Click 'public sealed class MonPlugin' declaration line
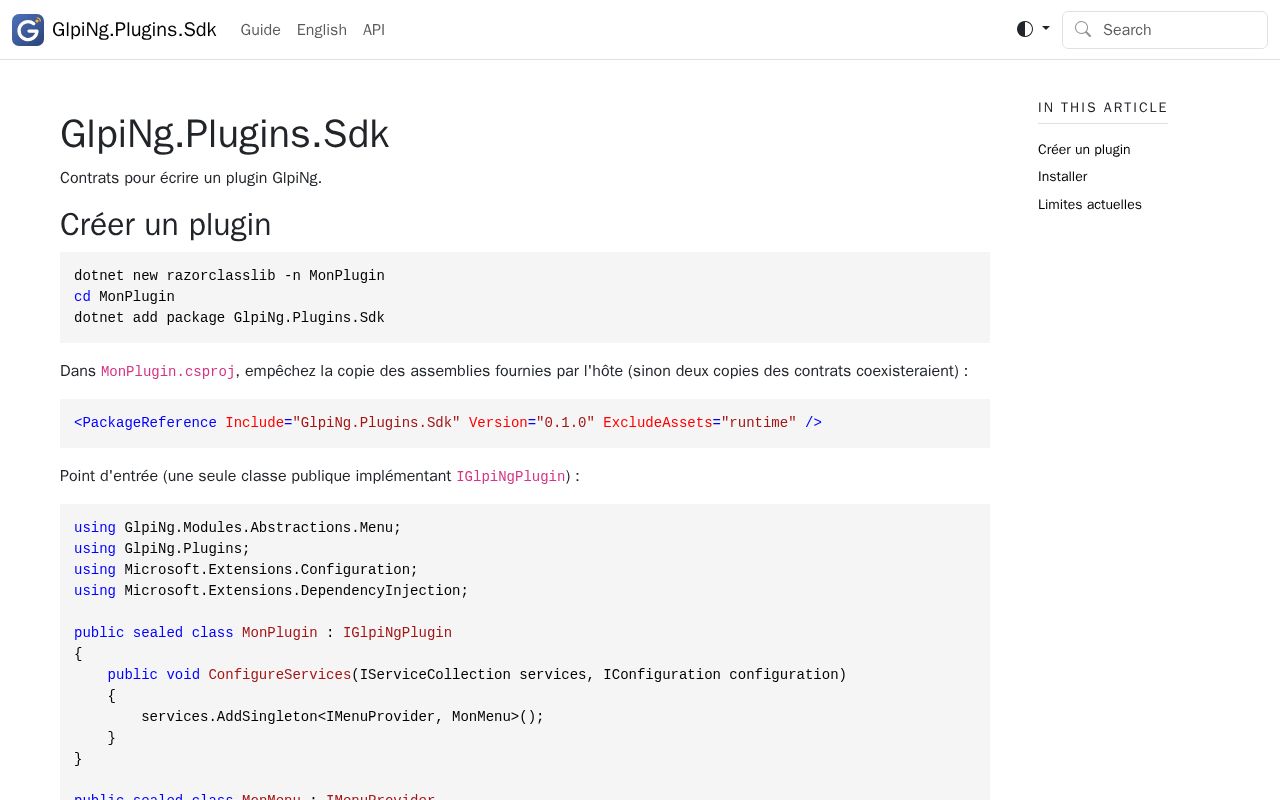This screenshot has width=1280, height=800. click(x=263, y=633)
